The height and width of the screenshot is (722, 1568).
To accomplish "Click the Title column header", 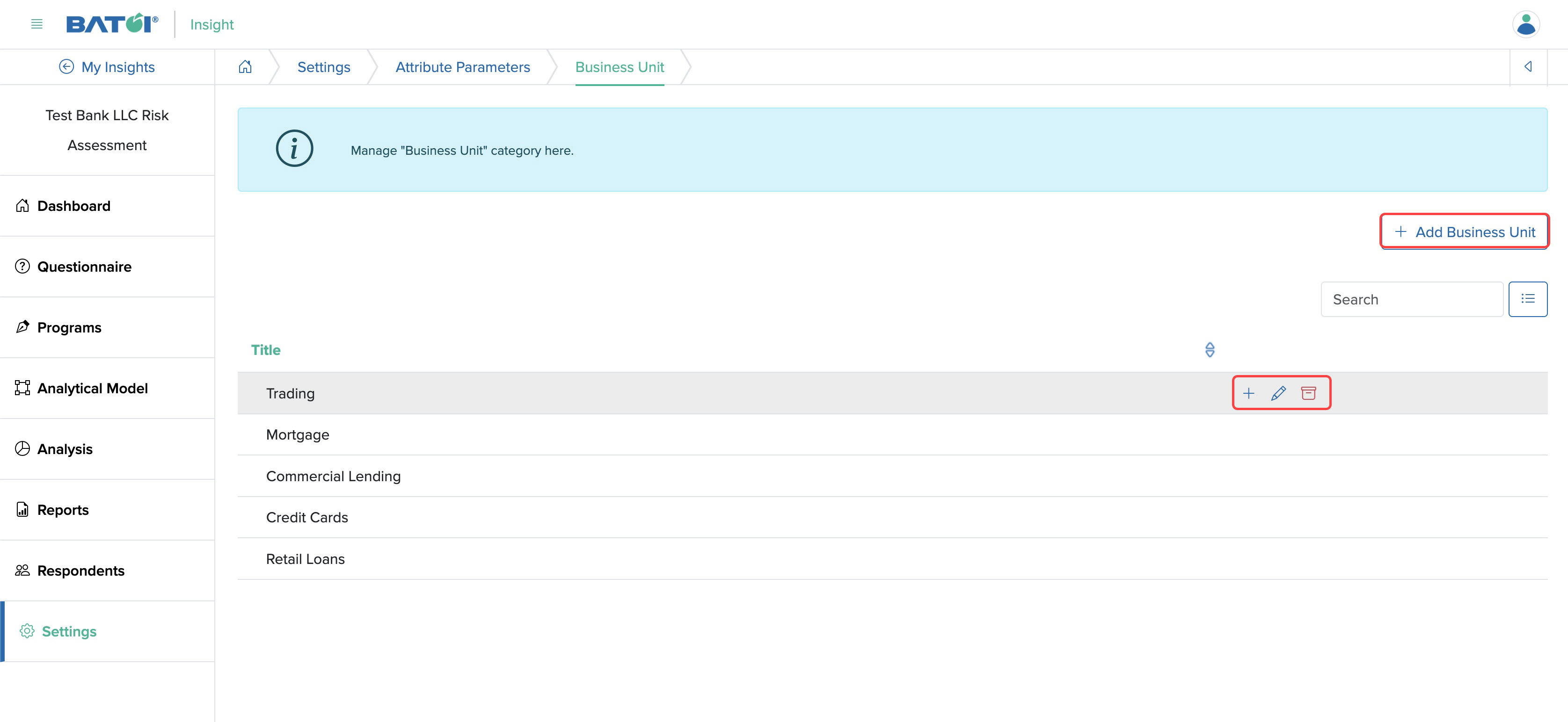I will (x=266, y=350).
